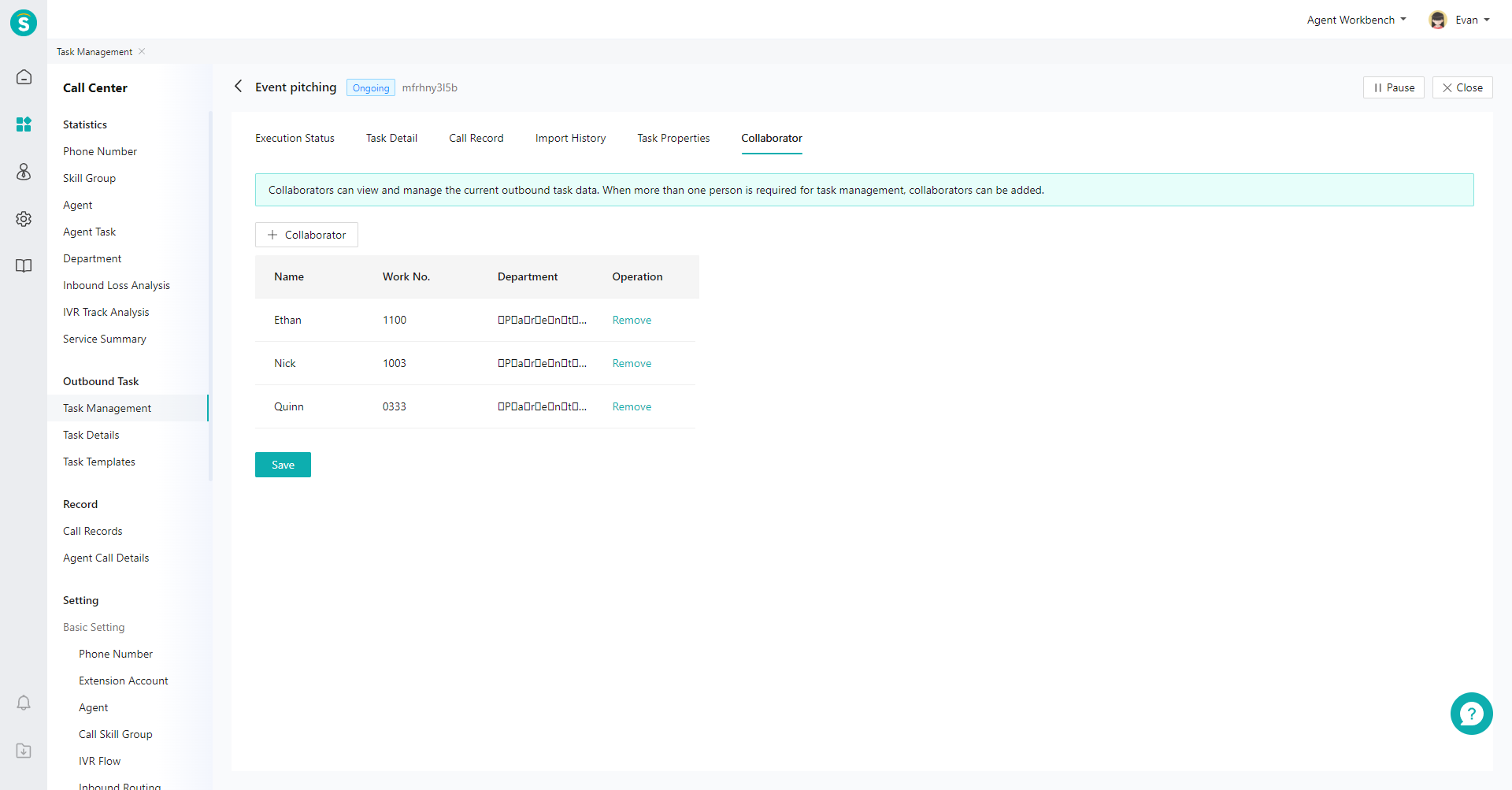
Task: Open IVR Flow setting
Action: tap(99, 761)
